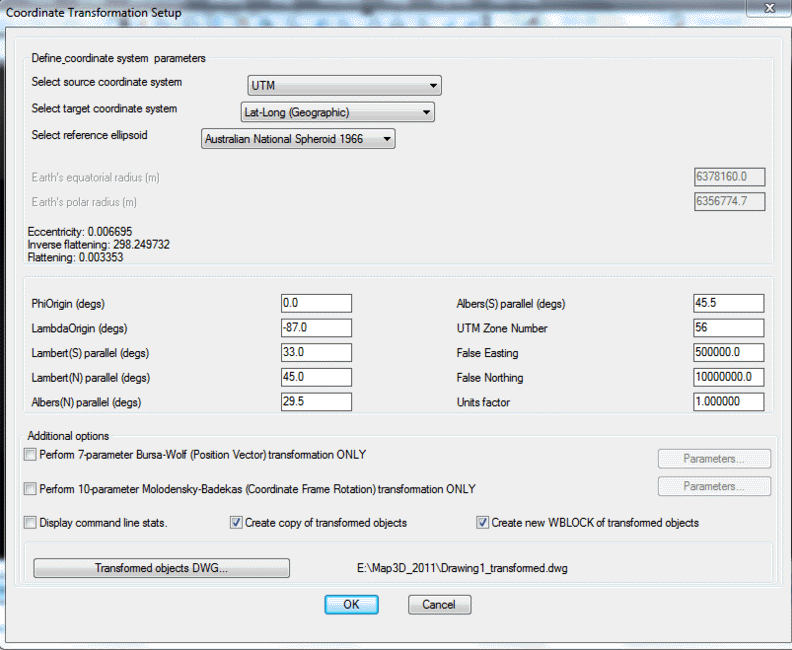The image size is (792, 650).
Task: Enable 7-parameter Bursa-Wolf transformation checkbox
Action: (29, 456)
